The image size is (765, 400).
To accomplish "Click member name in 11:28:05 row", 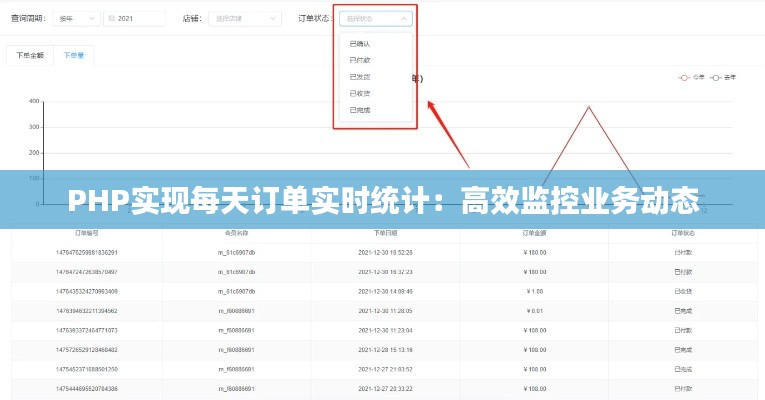I will [x=236, y=311].
